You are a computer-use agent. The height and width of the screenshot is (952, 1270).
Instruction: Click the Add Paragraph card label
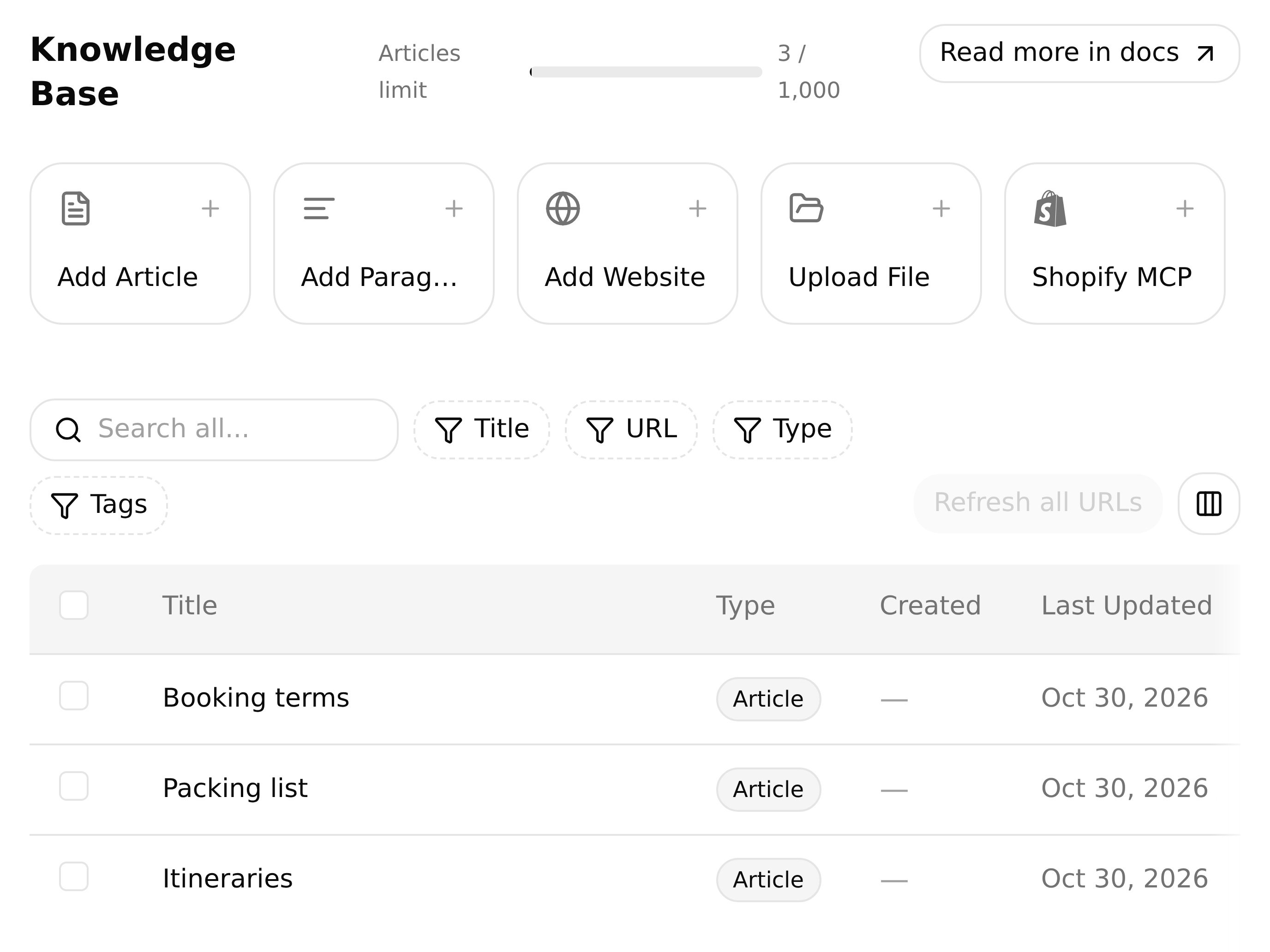(379, 278)
